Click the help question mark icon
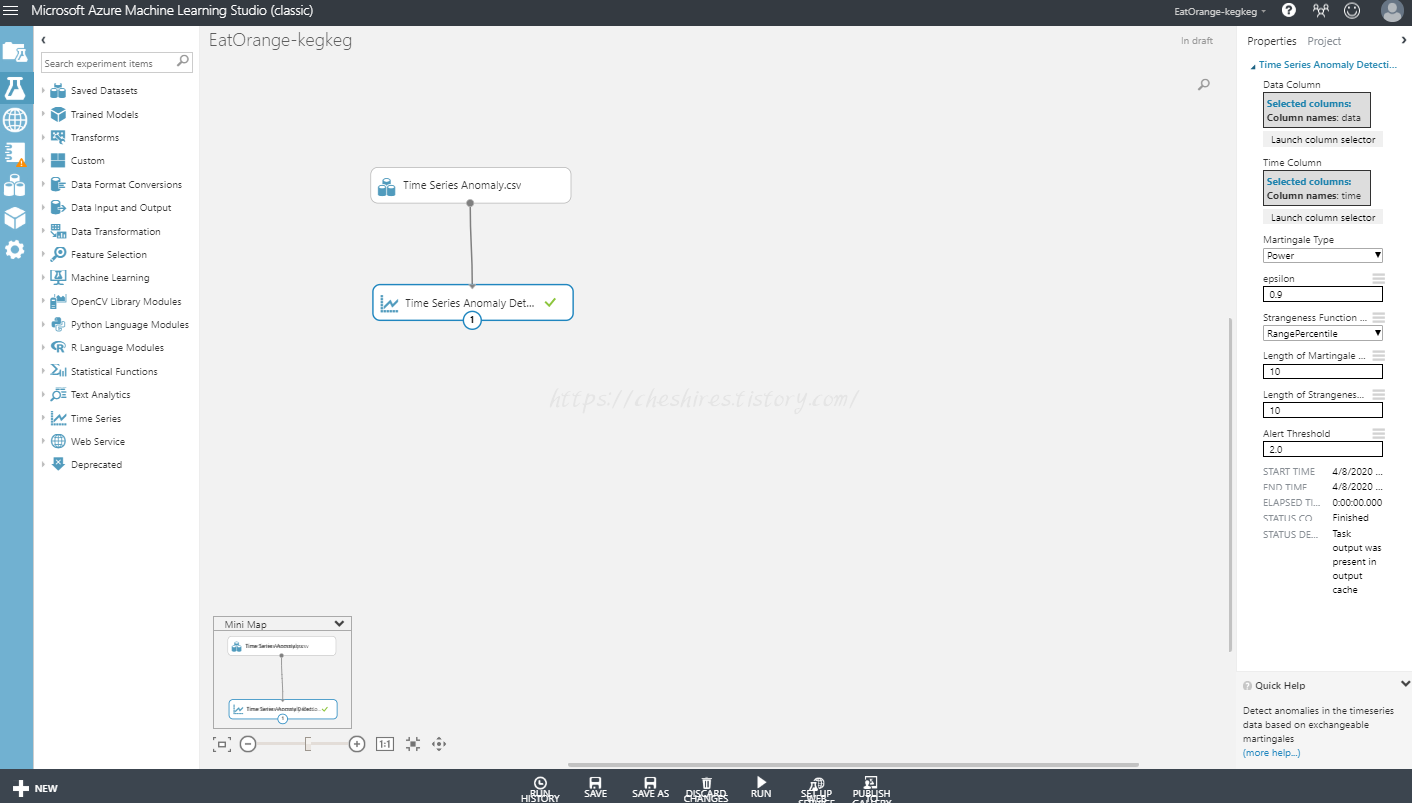The image size is (1412, 803). [1289, 10]
